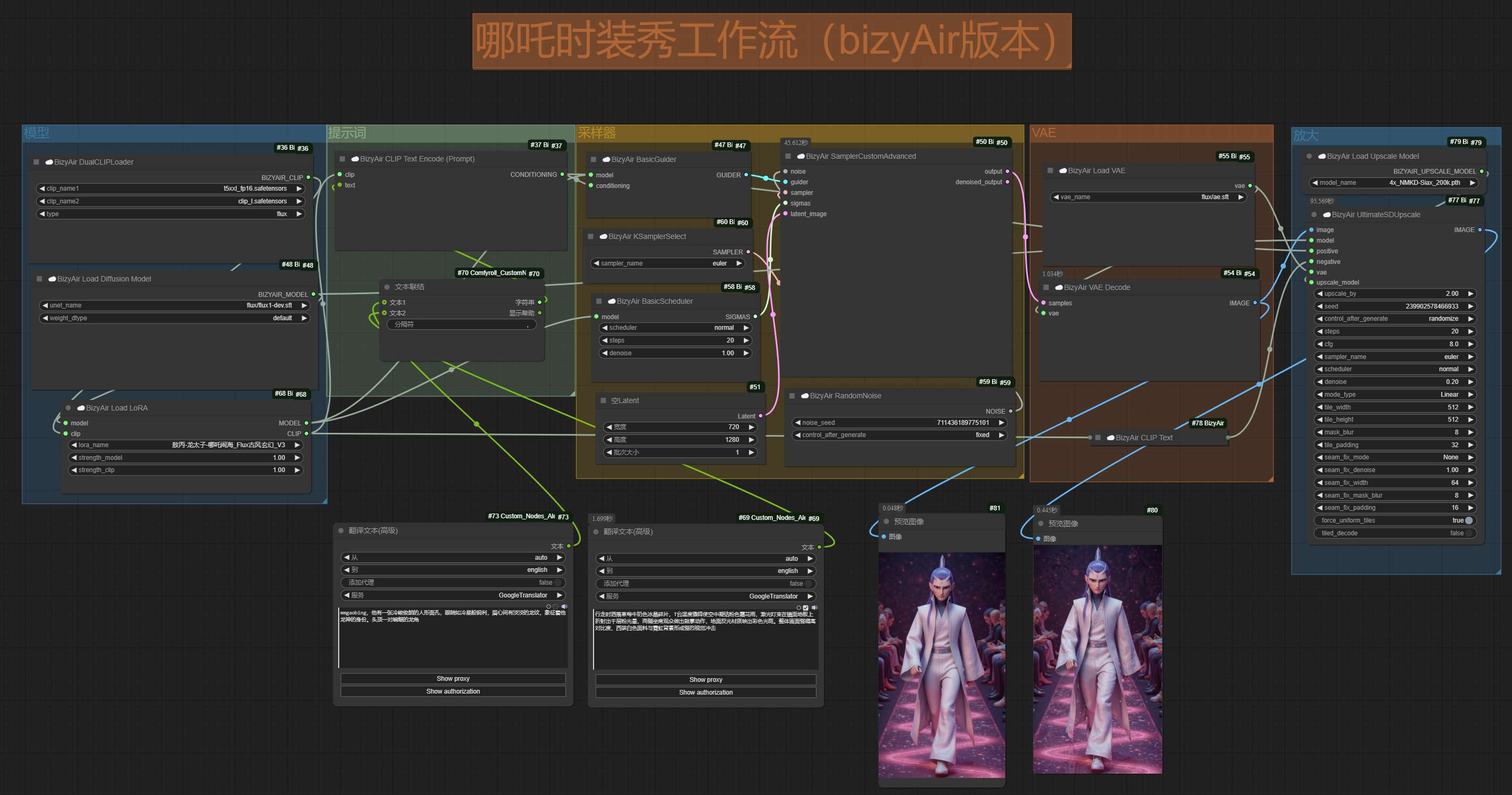Image resolution: width=1512 pixels, height=795 pixels.
Task: Open sampler_name dropdown in BizyAir KSamplerSelect
Action: point(667,263)
